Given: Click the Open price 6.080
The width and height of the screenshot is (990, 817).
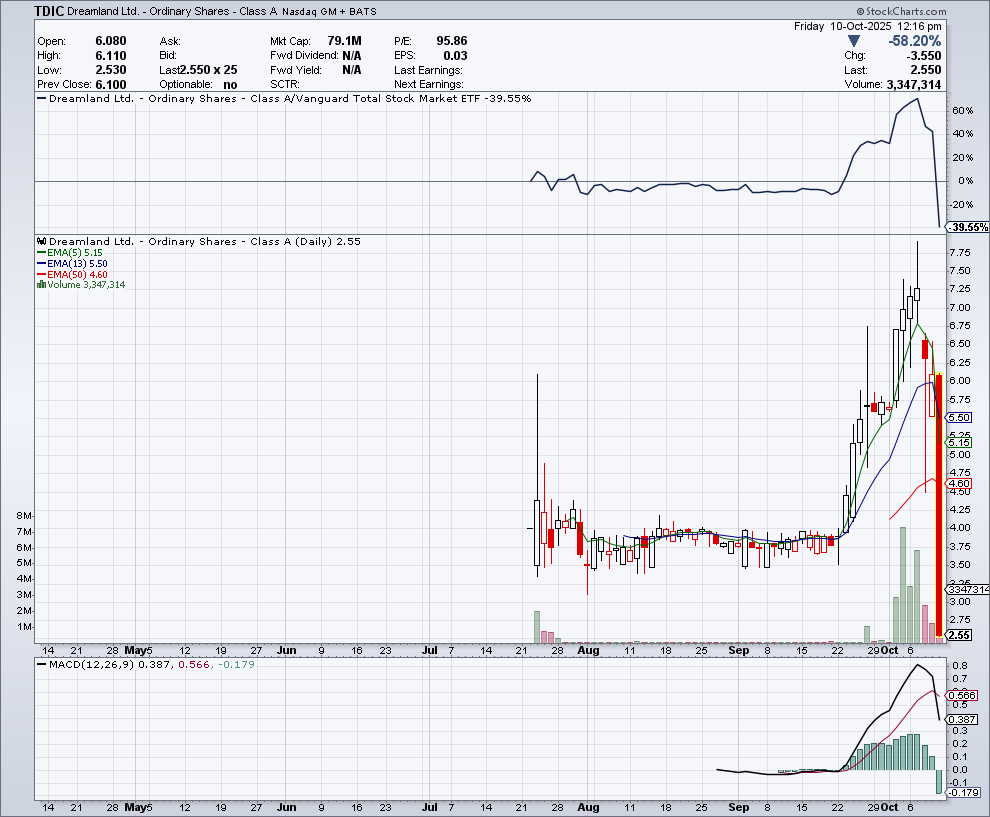Looking at the screenshot, I should tap(110, 41).
